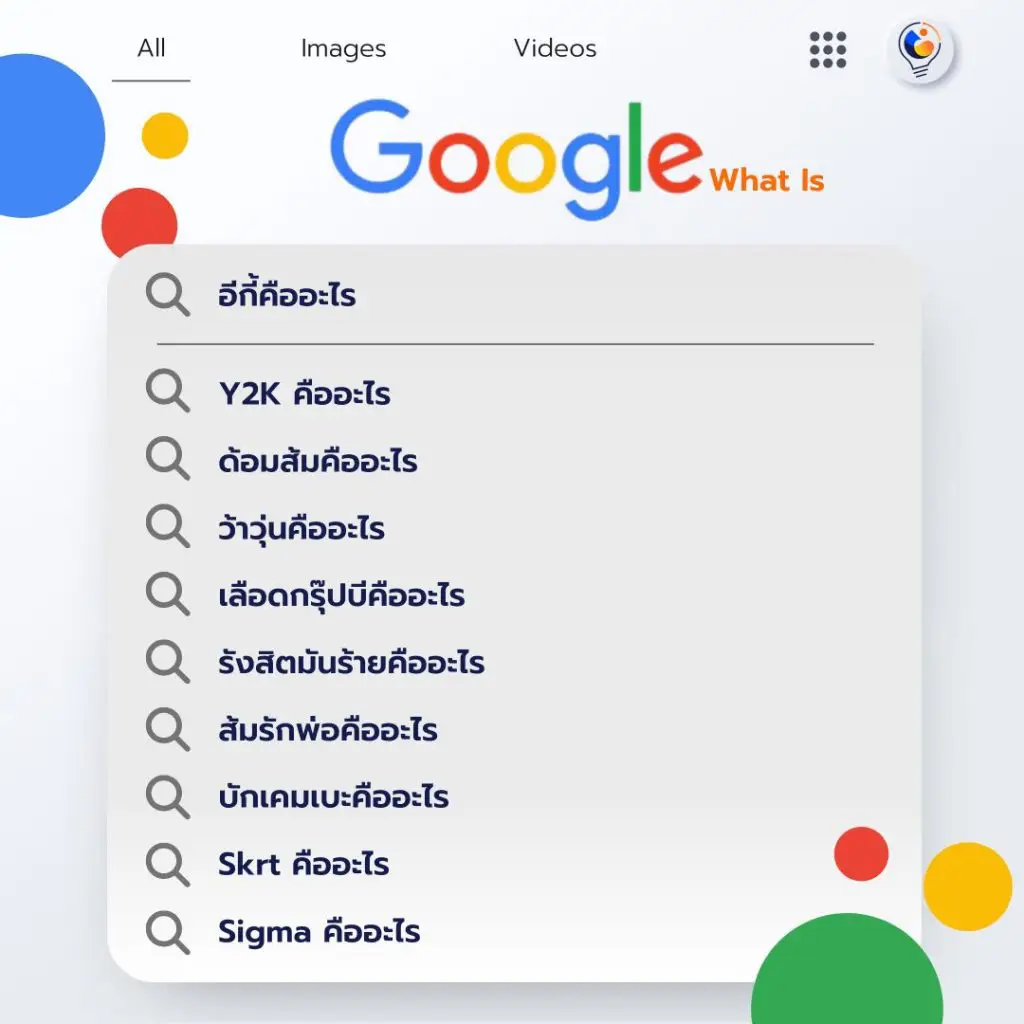Open the Google apps grid icon
This screenshot has width=1024, height=1024.
click(x=828, y=49)
